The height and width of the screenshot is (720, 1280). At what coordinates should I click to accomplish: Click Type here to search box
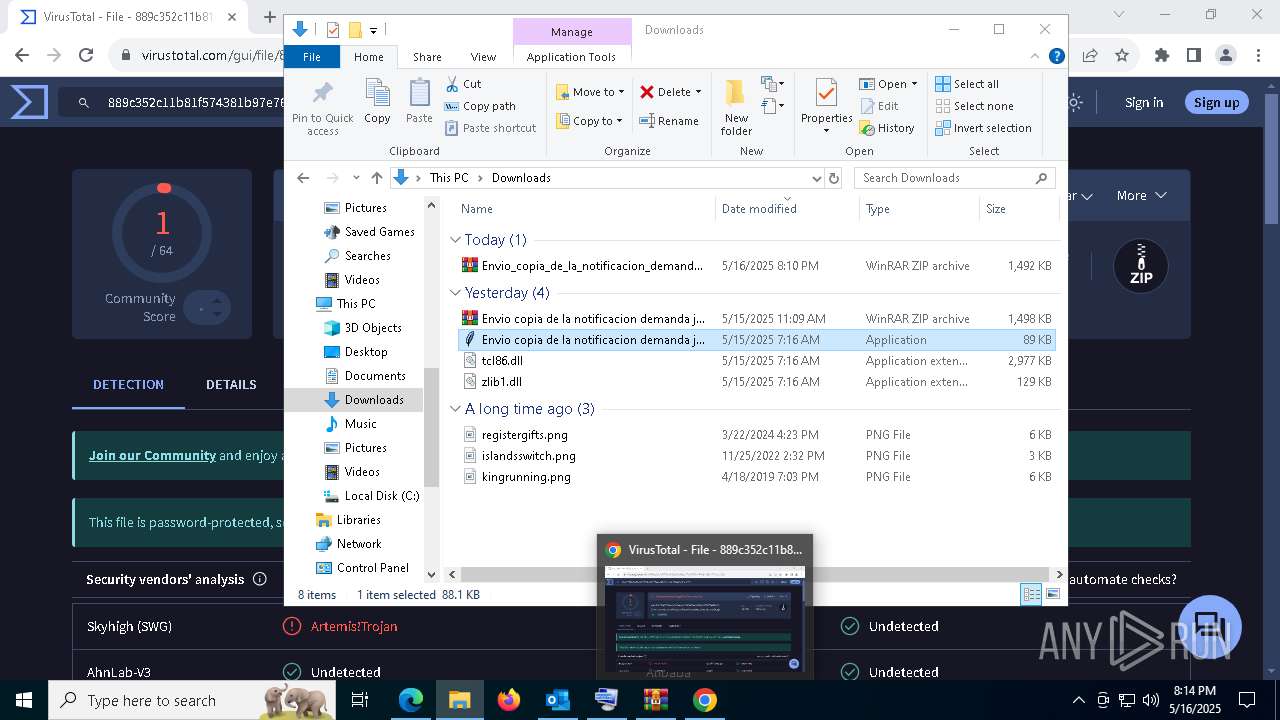[x=192, y=700]
